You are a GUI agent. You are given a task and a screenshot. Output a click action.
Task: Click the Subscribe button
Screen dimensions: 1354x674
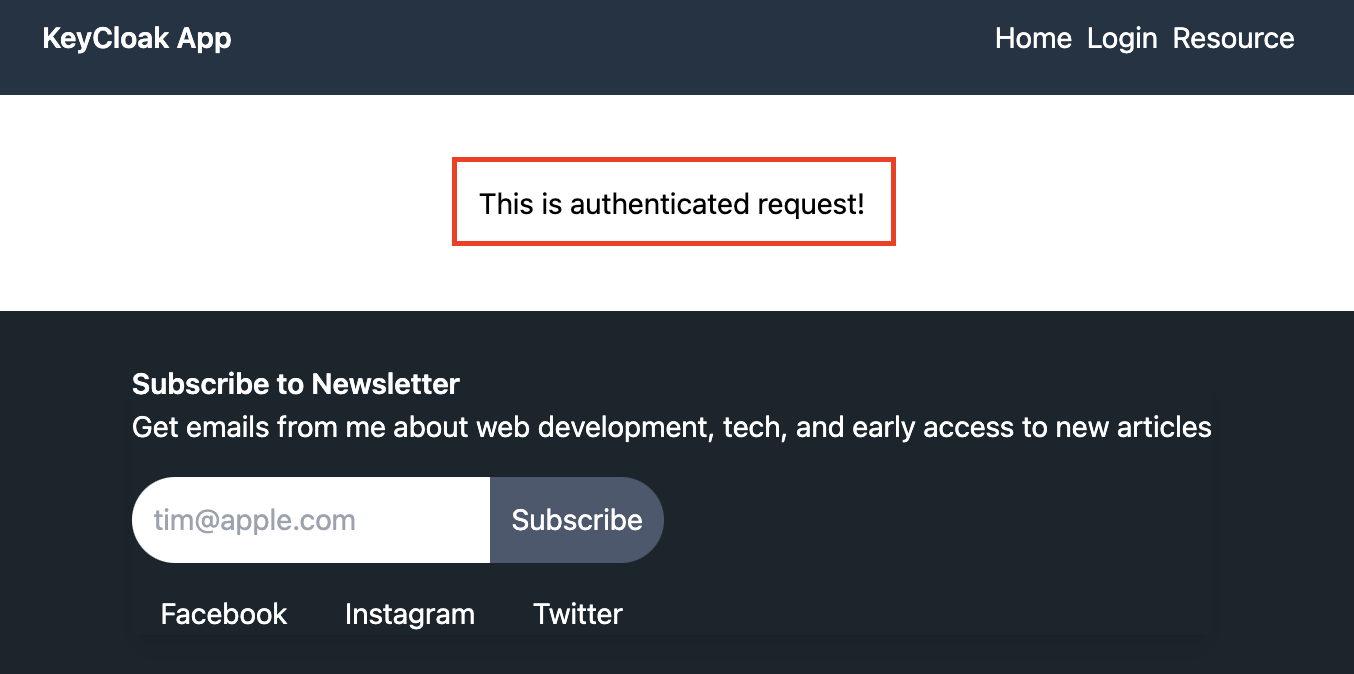click(577, 520)
